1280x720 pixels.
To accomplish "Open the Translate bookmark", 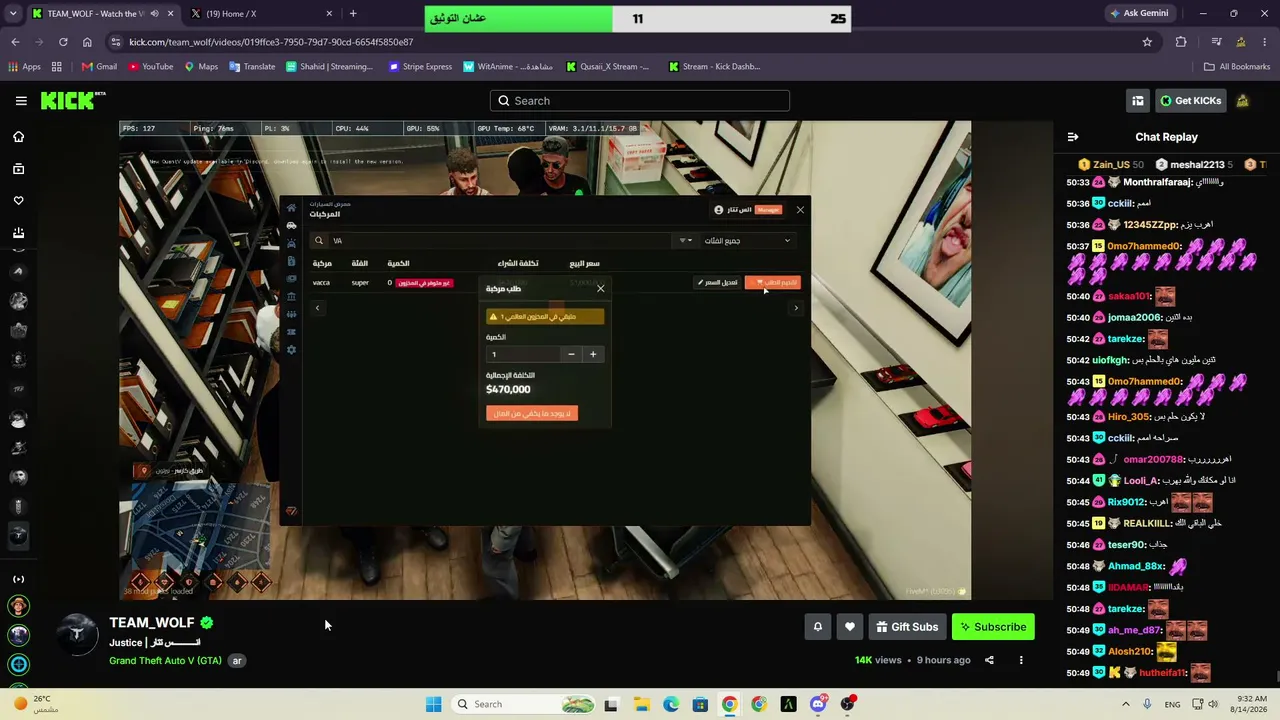I will click(x=252, y=67).
